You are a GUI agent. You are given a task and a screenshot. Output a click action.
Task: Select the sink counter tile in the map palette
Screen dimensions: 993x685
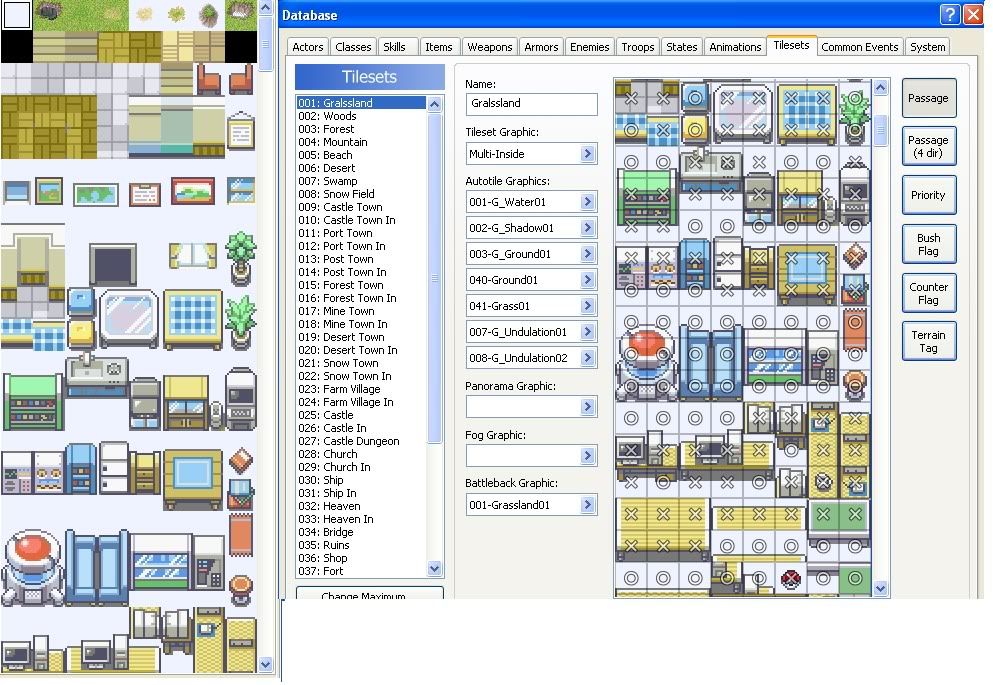(97, 375)
